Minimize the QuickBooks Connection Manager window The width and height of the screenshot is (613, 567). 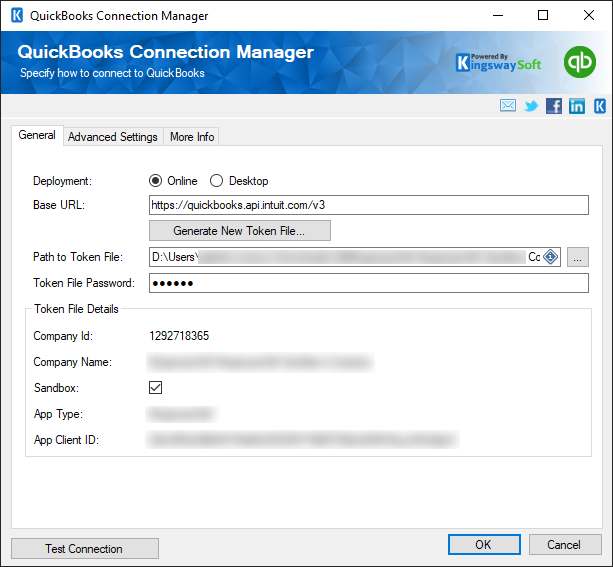tap(498, 16)
